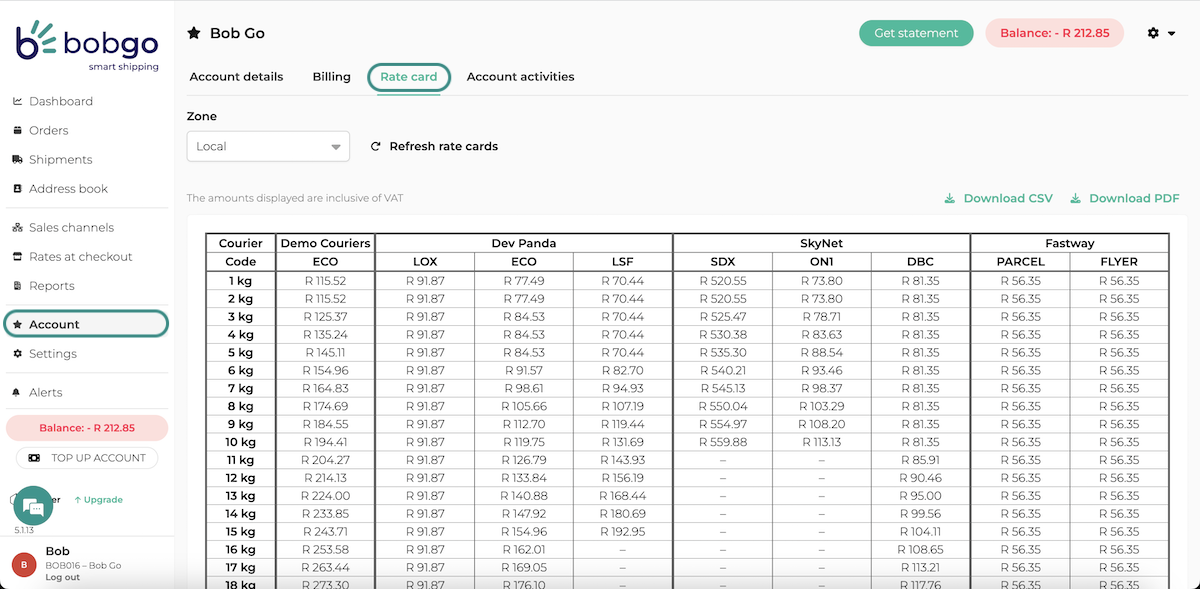1200x589 pixels.
Task: Open the Dashboard sidebar item
Action: [60, 101]
